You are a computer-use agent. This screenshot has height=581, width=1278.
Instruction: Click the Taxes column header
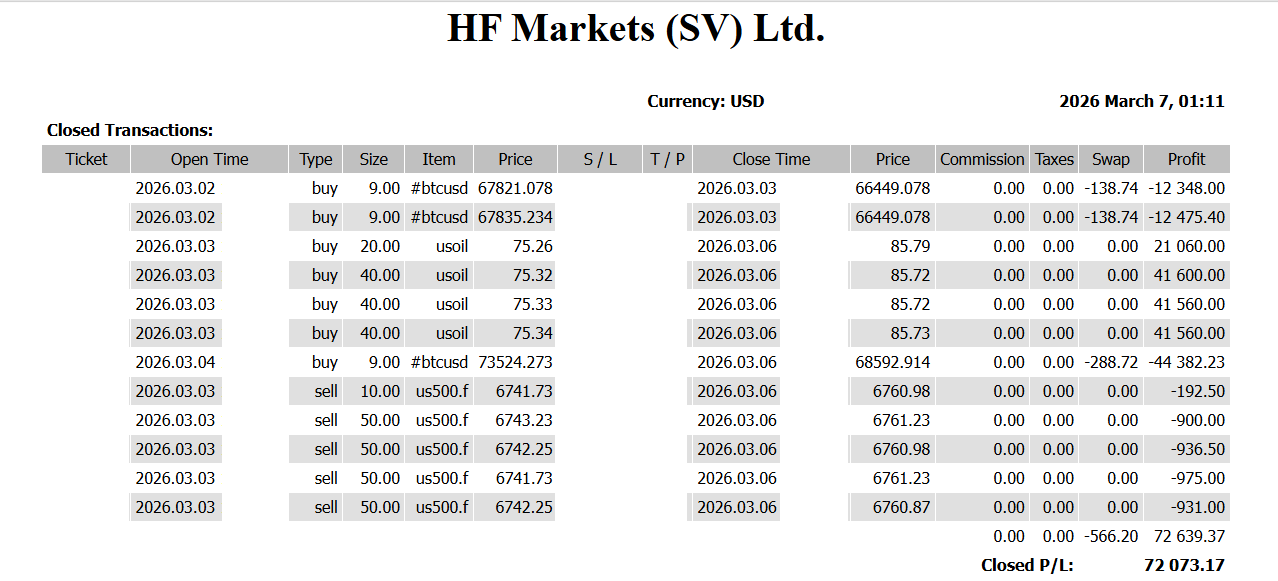(x=1054, y=159)
